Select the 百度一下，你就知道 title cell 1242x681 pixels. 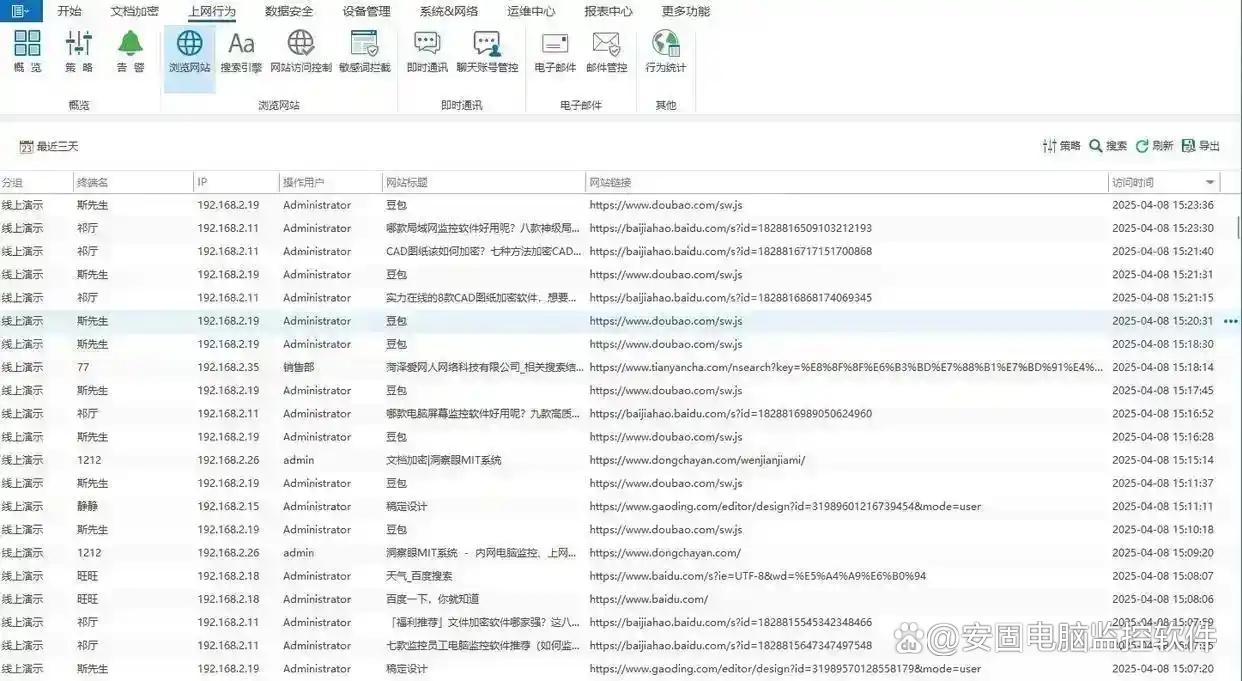pyautogui.click(x=432, y=599)
